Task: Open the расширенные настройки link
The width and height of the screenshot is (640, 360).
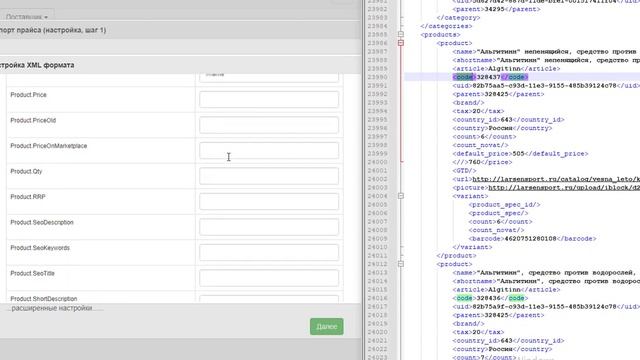Action: [52, 308]
